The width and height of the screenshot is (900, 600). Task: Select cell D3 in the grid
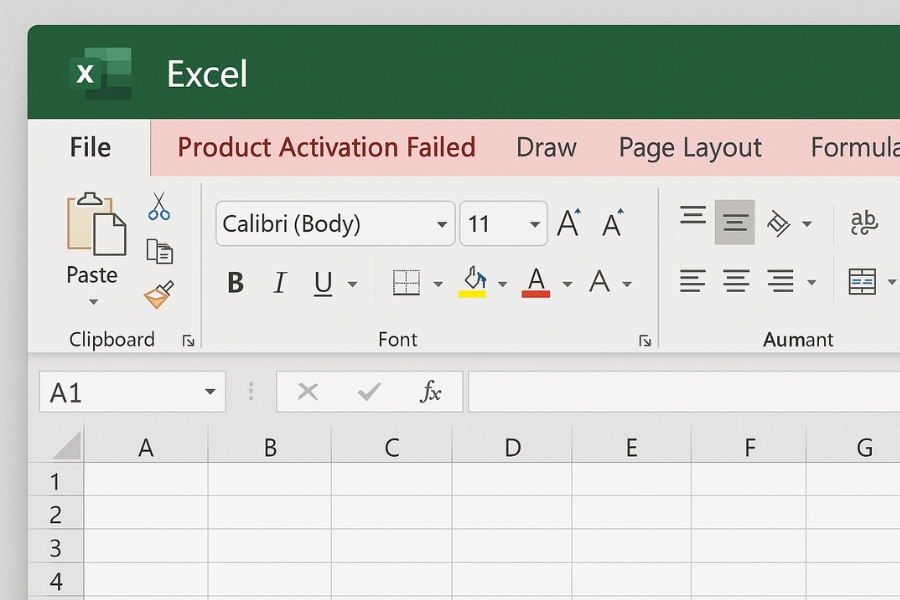[x=512, y=546]
